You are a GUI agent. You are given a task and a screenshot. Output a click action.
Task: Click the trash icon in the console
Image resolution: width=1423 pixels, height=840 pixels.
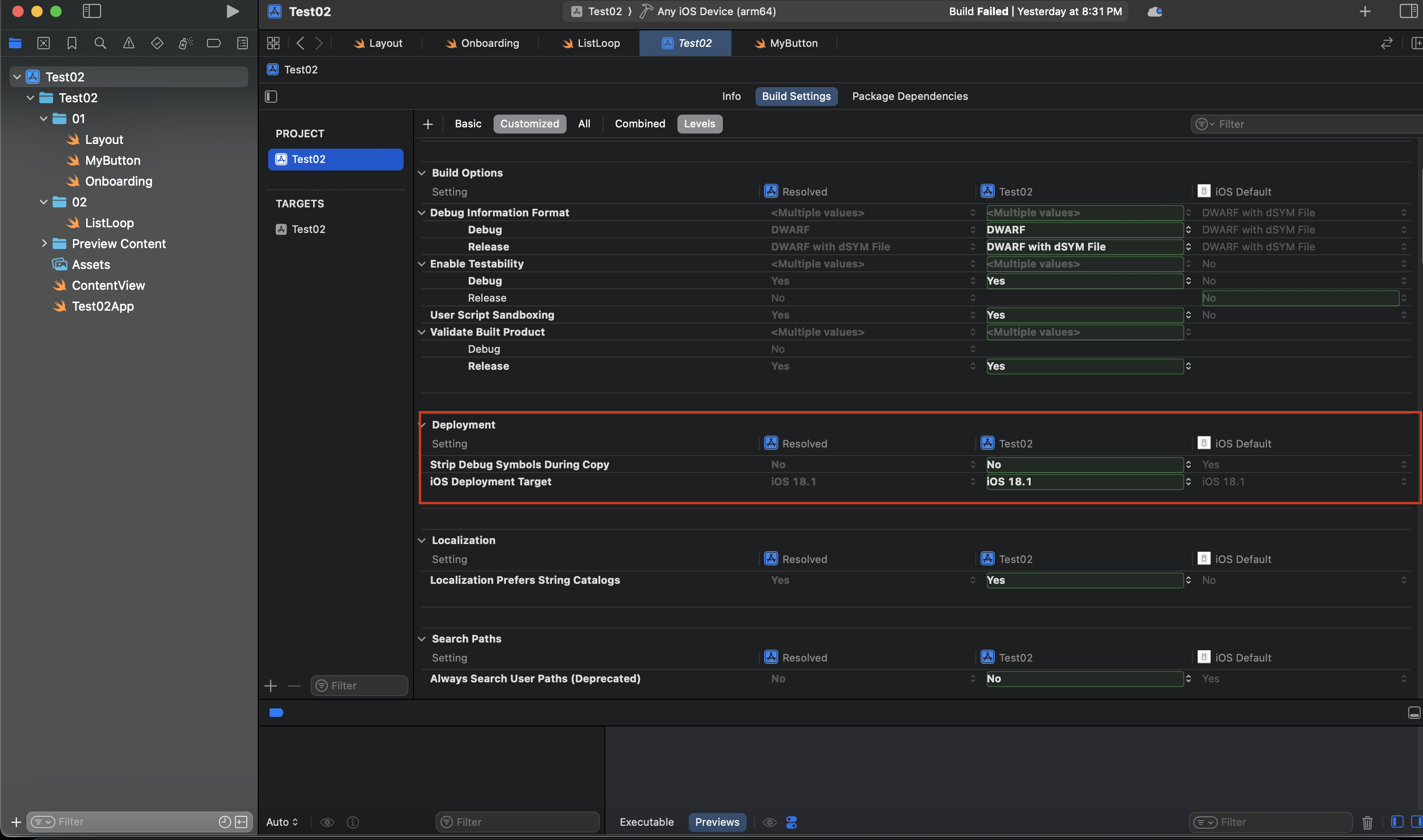(x=1367, y=822)
